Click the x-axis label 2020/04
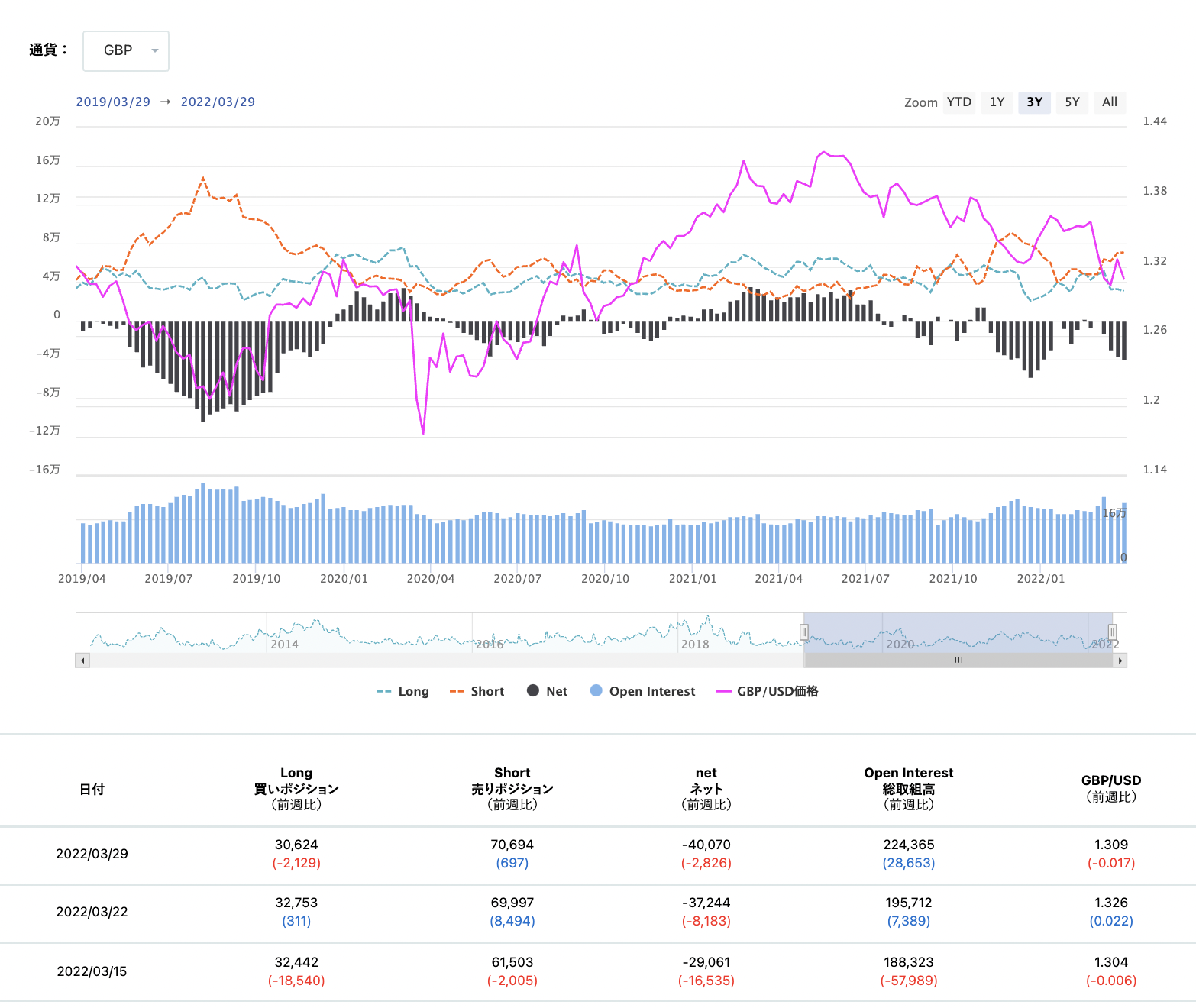 click(x=431, y=579)
